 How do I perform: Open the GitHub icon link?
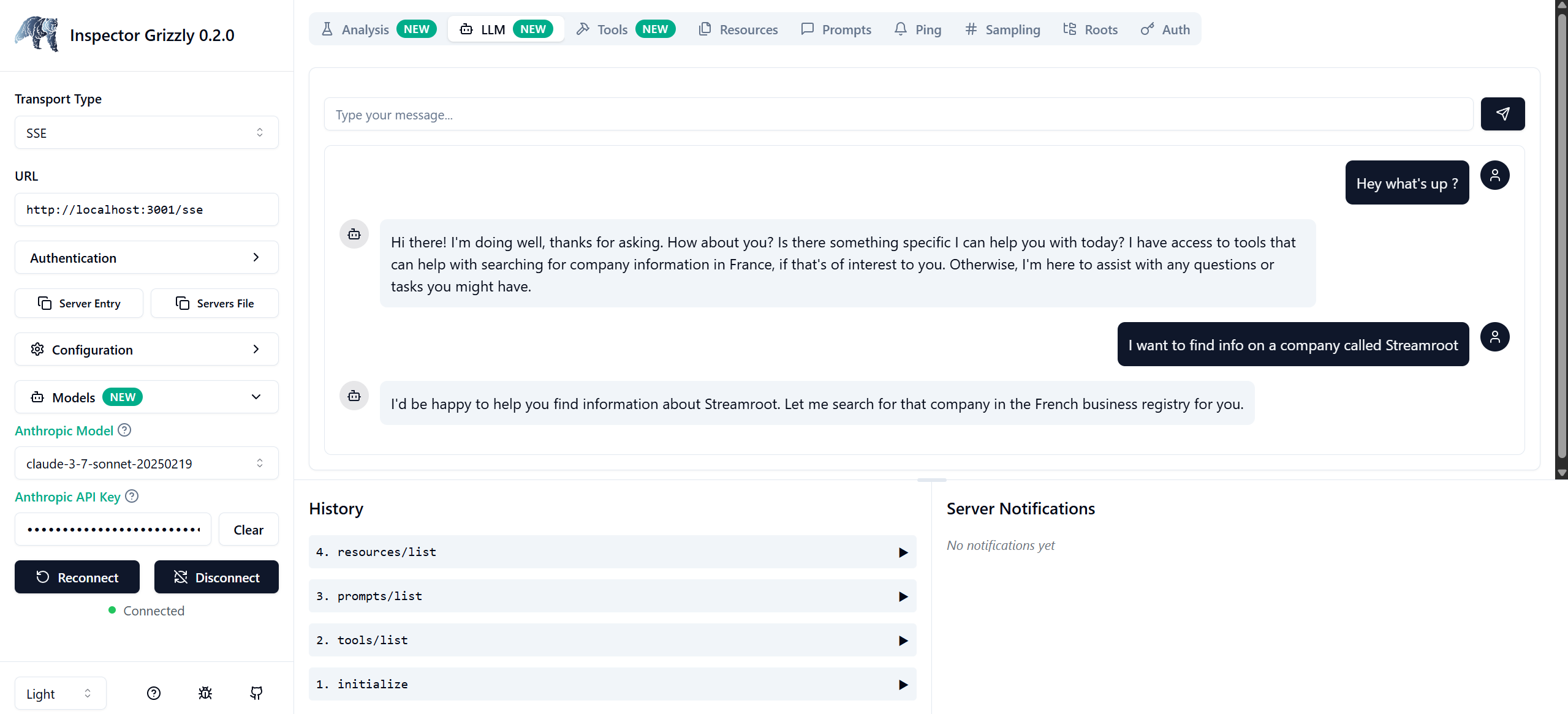point(256,693)
